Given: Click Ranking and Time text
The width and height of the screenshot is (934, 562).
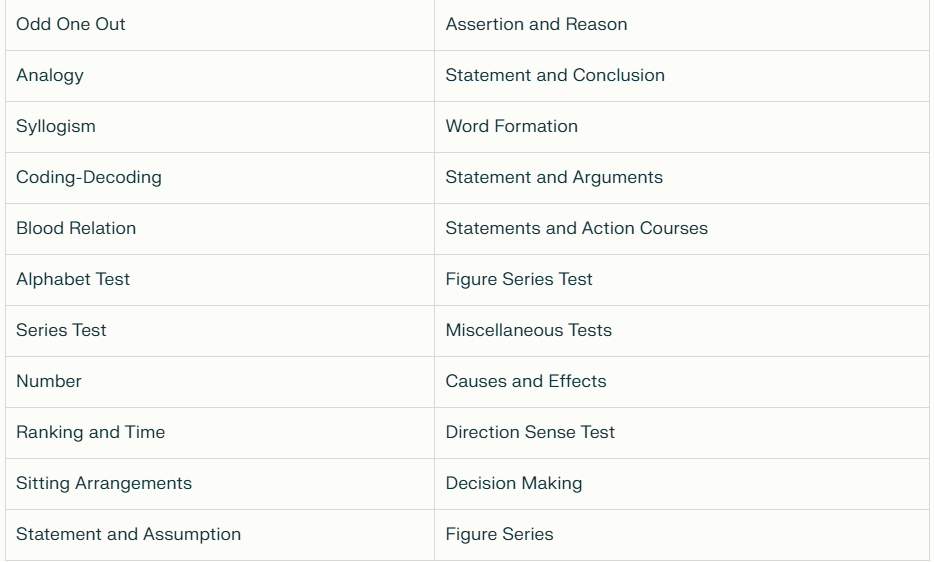Looking at the screenshot, I should pos(91,432).
